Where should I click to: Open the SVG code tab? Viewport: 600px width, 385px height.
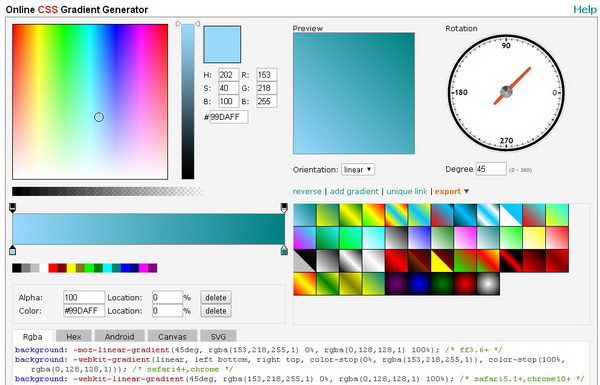pos(218,336)
